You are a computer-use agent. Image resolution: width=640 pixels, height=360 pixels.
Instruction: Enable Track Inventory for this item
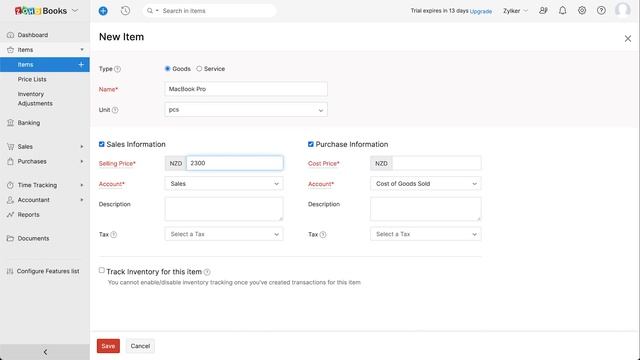pyautogui.click(x=102, y=270)
